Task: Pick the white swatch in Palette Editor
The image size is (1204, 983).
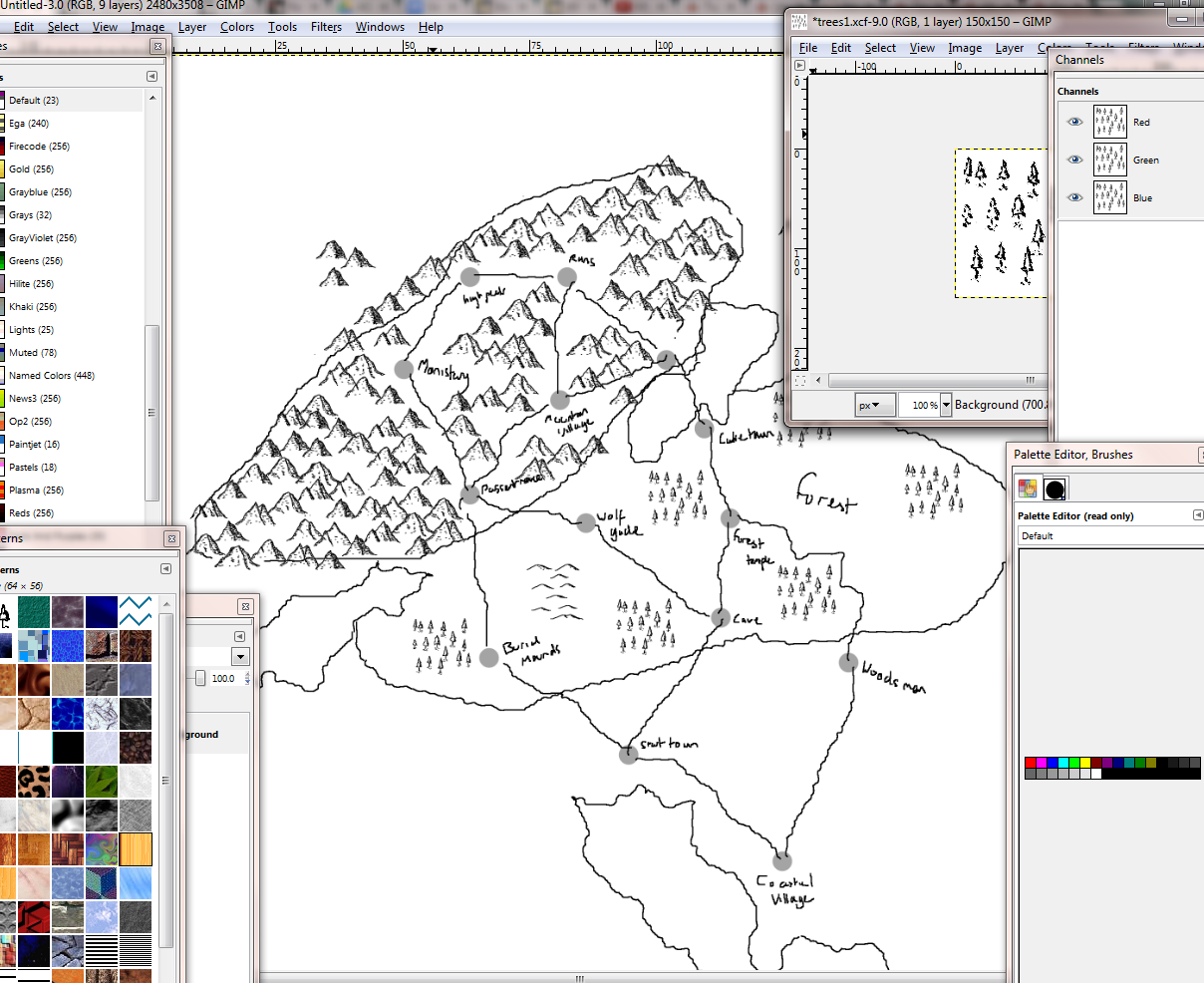Action: (1096, 774)
